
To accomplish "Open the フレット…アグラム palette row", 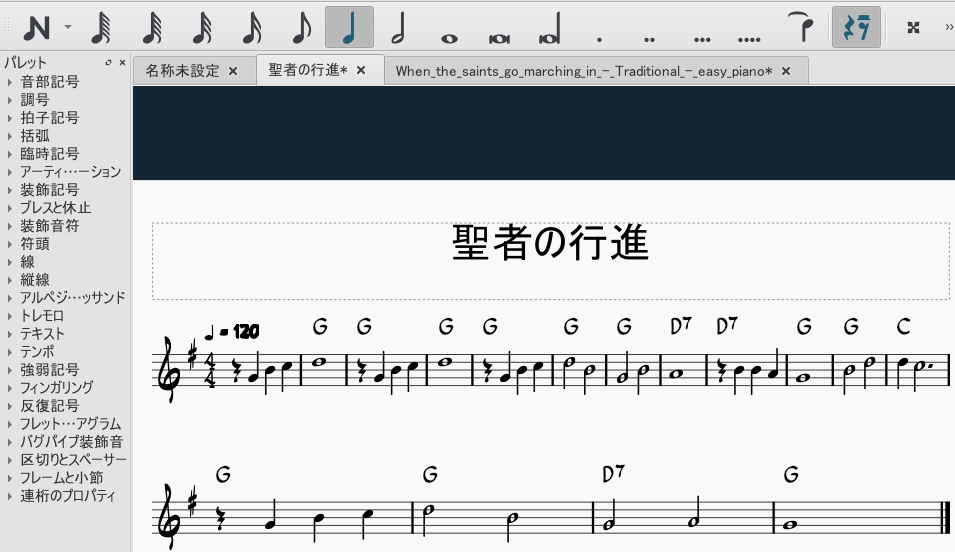I will tap(66, 423).
